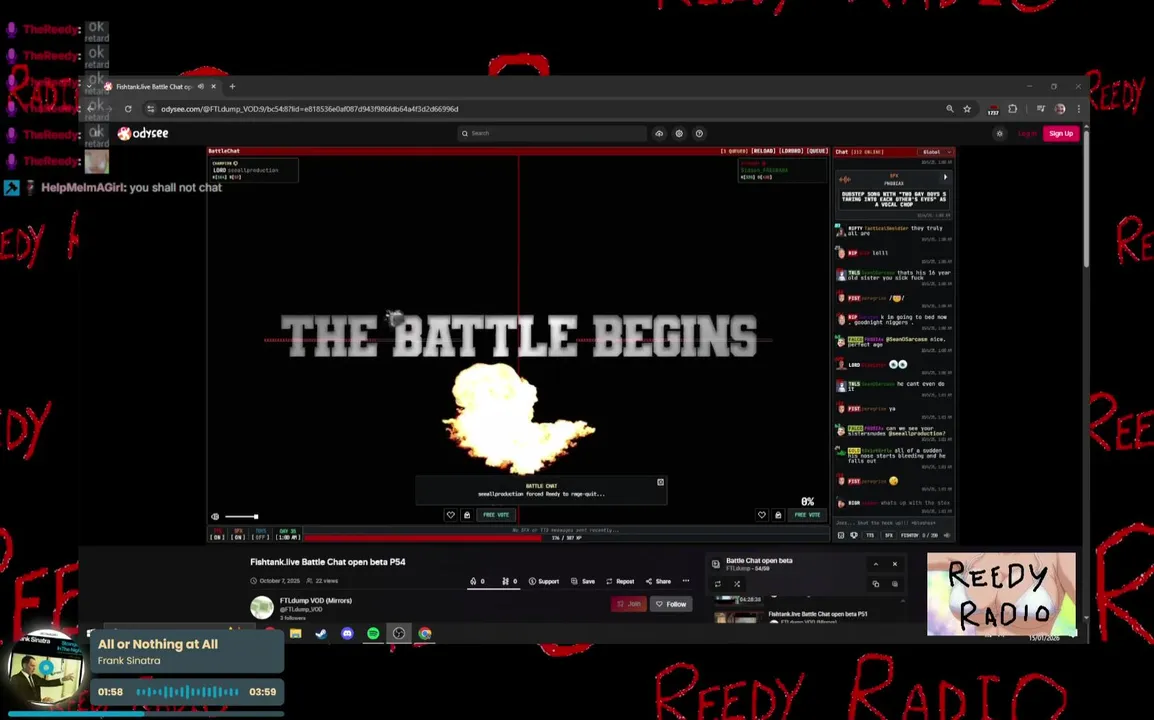Open OBS Studio from the taskbar
This screenshot has width=1154, height=720.
pos(399,633)
